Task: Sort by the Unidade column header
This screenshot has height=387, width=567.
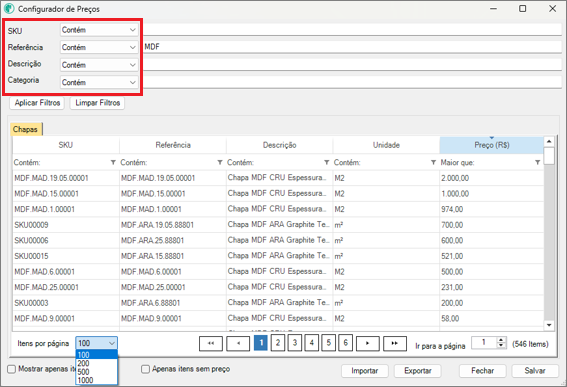Action: point(386,145)
